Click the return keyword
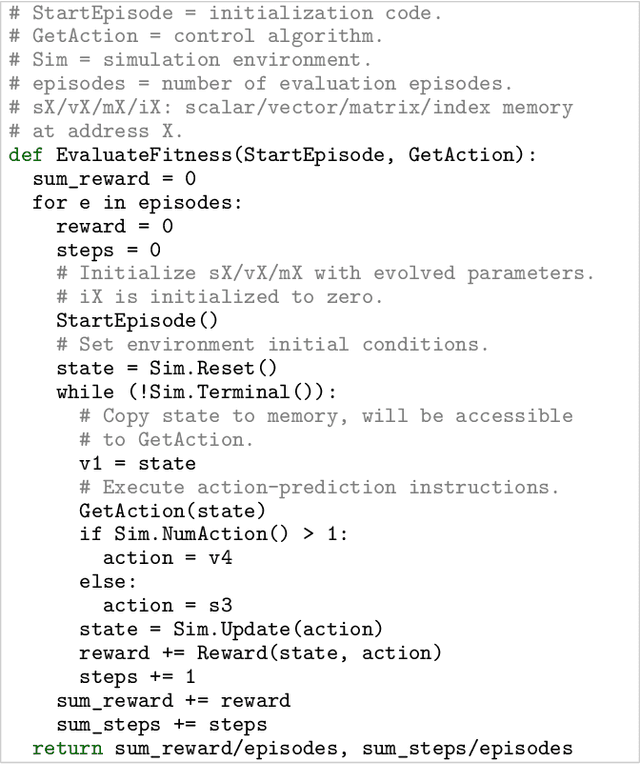 (x=67, y=748)
